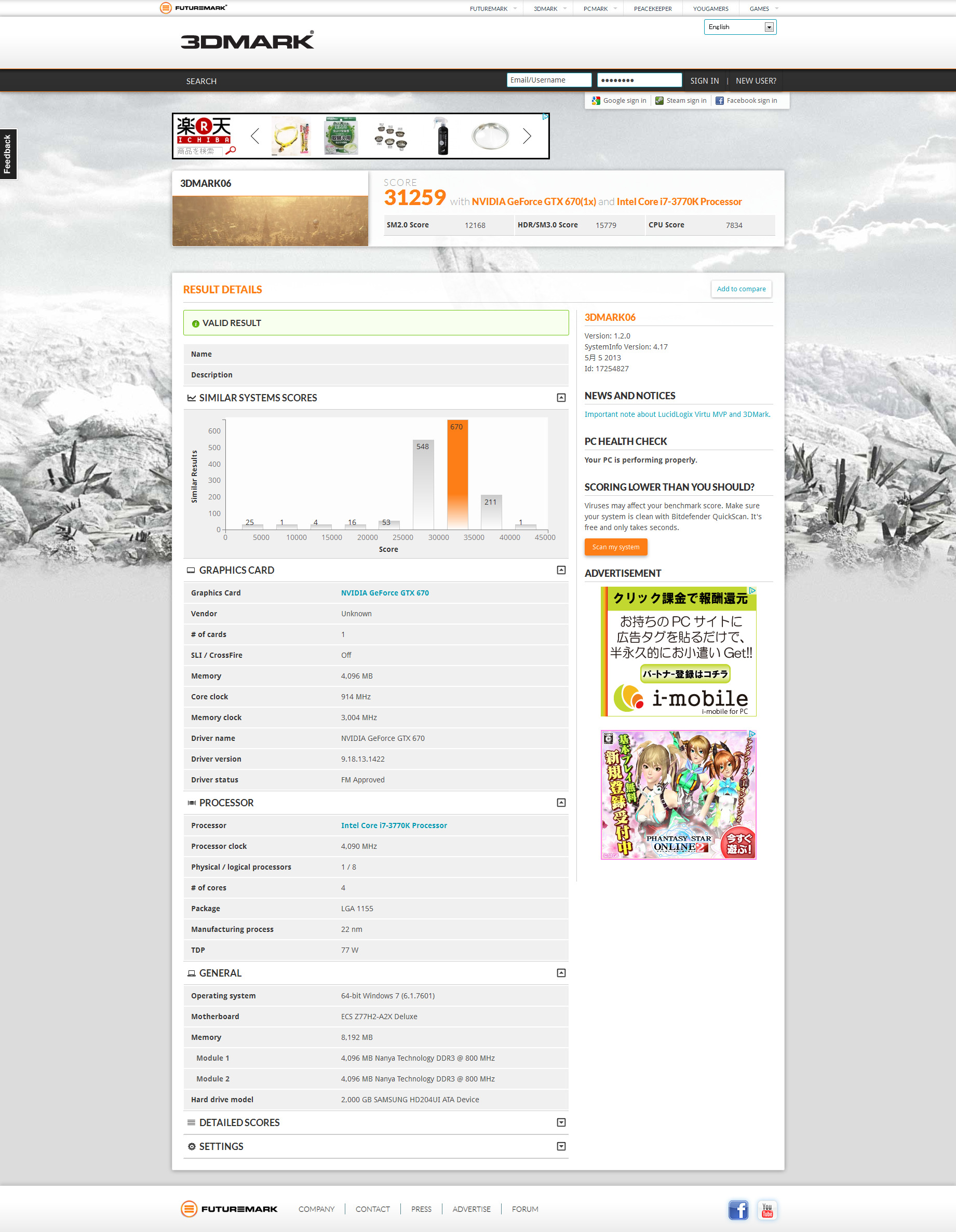Viewport: 956px width, 1232px height.
Task: Click the Steam sign in icon
Action: (x=659, y=101)
